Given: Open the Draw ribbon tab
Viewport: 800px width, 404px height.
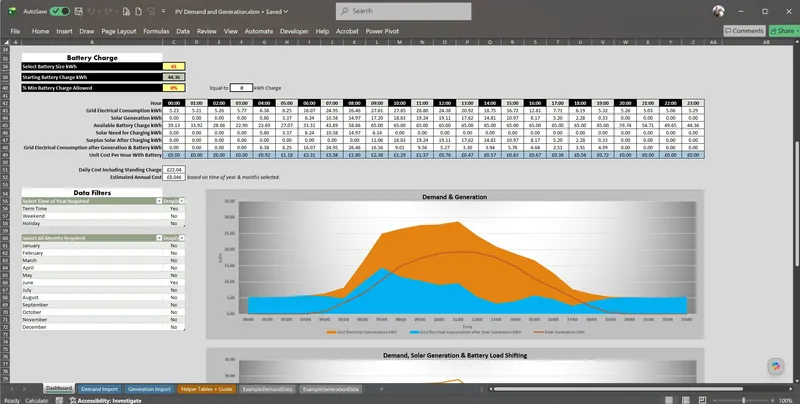Looking at the screenshot, I should (x=86, y=31).
